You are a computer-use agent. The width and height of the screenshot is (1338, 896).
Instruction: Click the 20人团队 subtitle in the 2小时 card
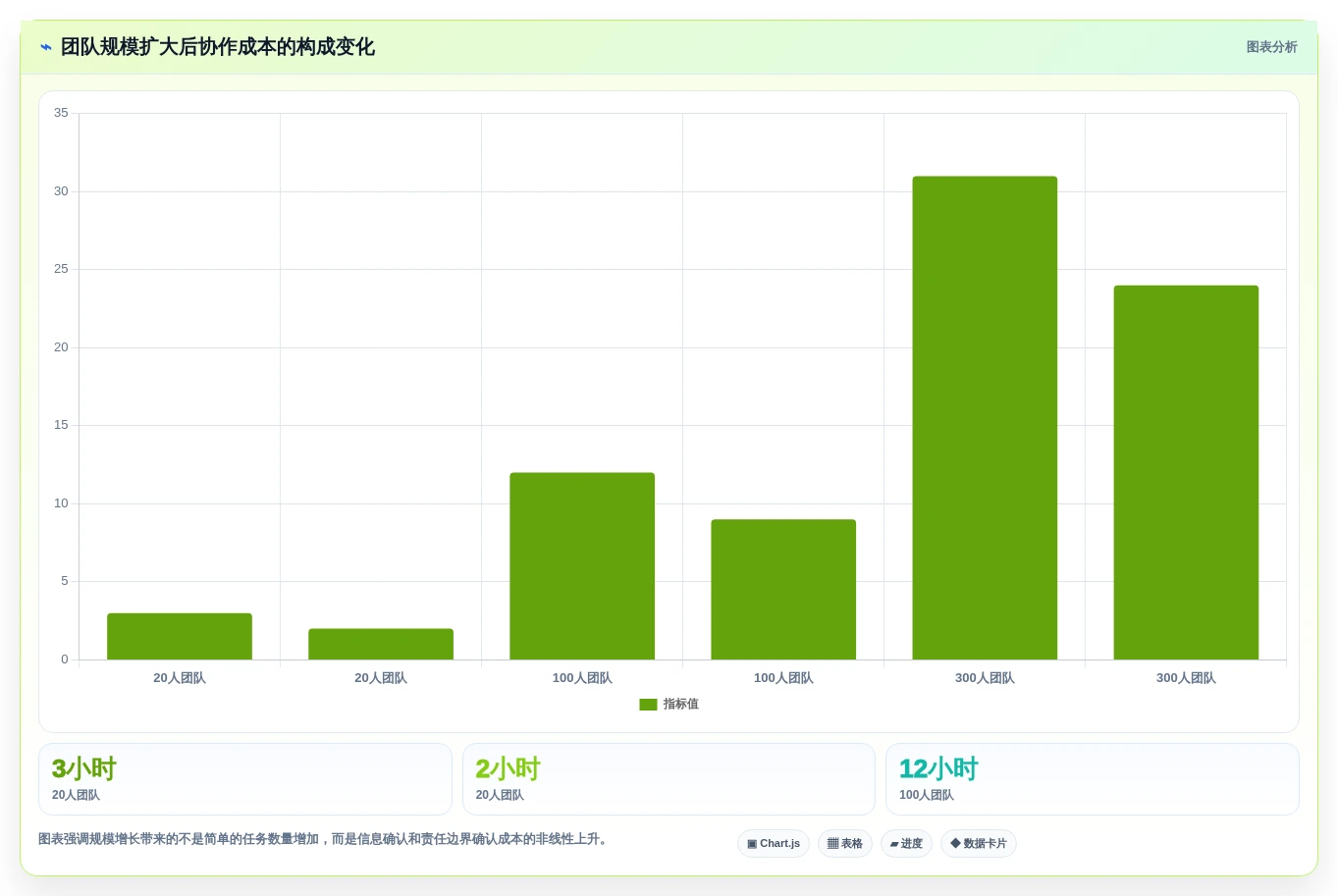click(500, 796)
